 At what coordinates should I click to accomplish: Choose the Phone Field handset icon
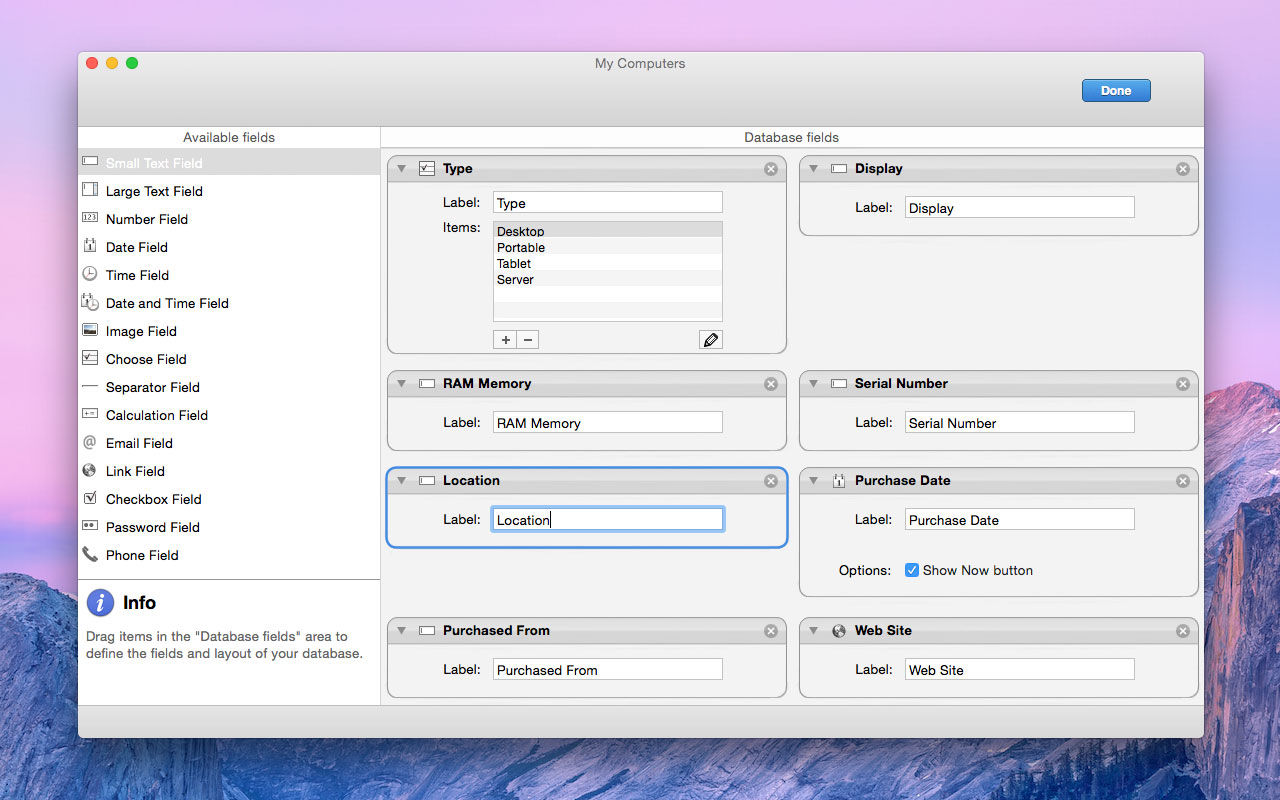coord(90,554)
